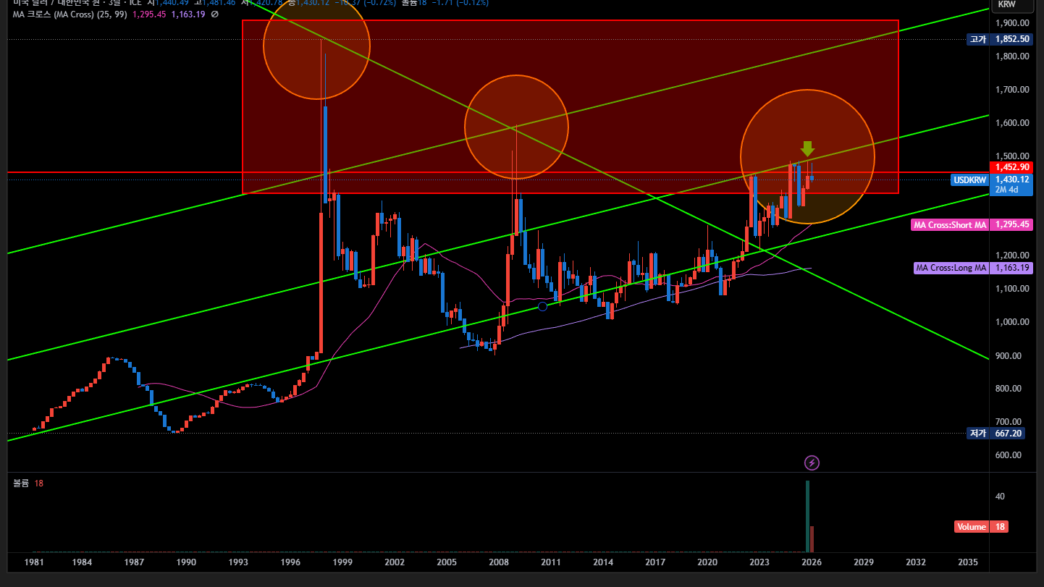1044x587 pixels.
Task: Click the red 1,452.90 price level tag
Action: click(x=1012, y=167)
